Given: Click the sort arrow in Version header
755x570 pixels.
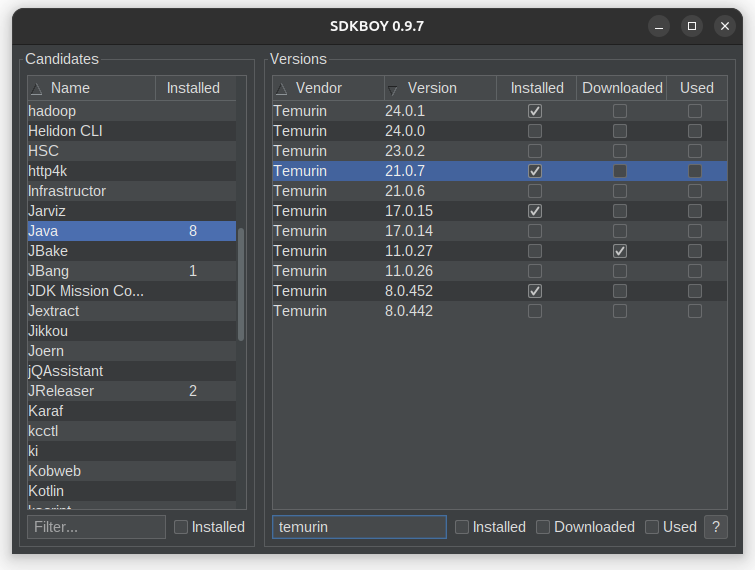Looking at the screenshot, I should point(393,89).
